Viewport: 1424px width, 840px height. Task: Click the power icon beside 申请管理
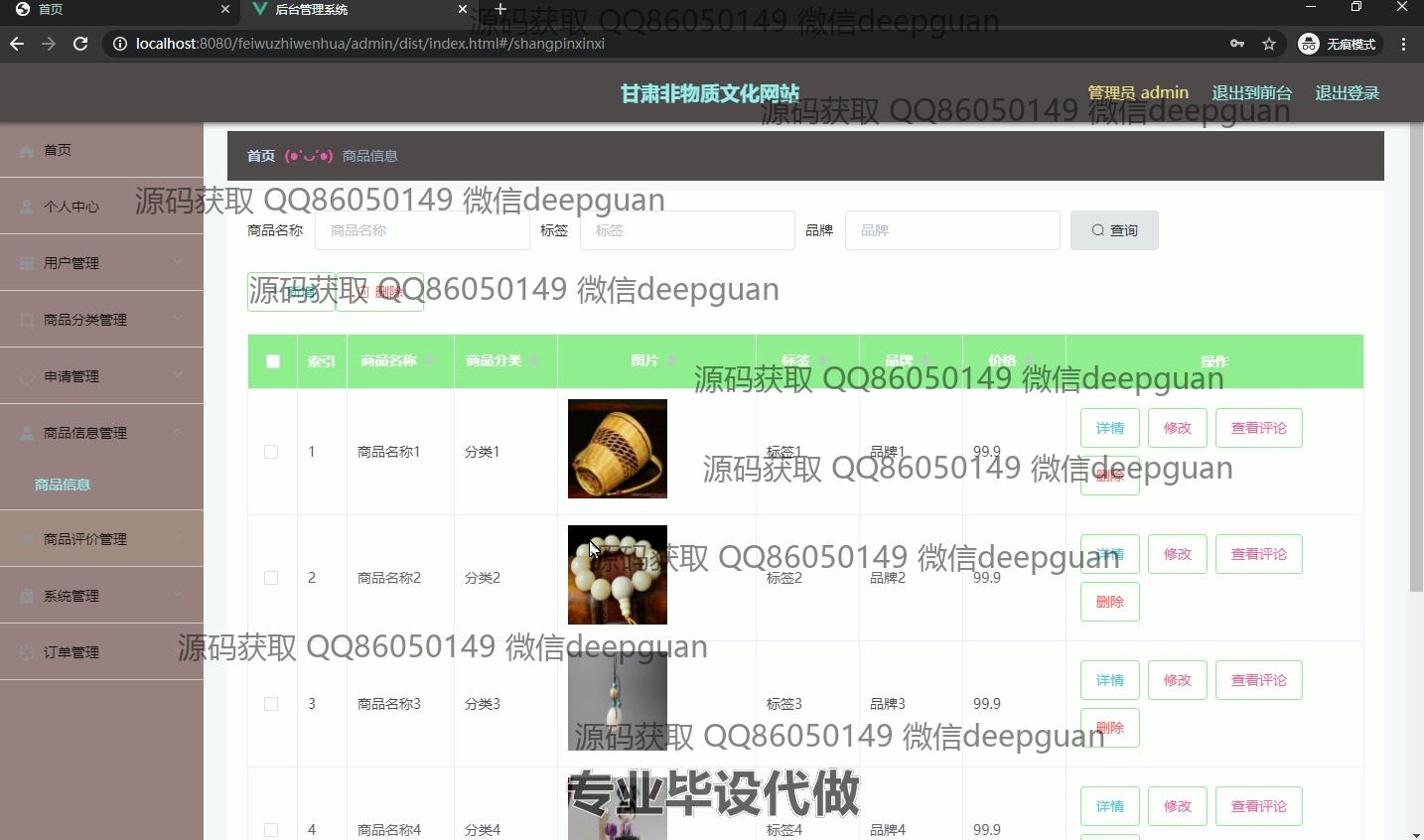click(27, 376)
